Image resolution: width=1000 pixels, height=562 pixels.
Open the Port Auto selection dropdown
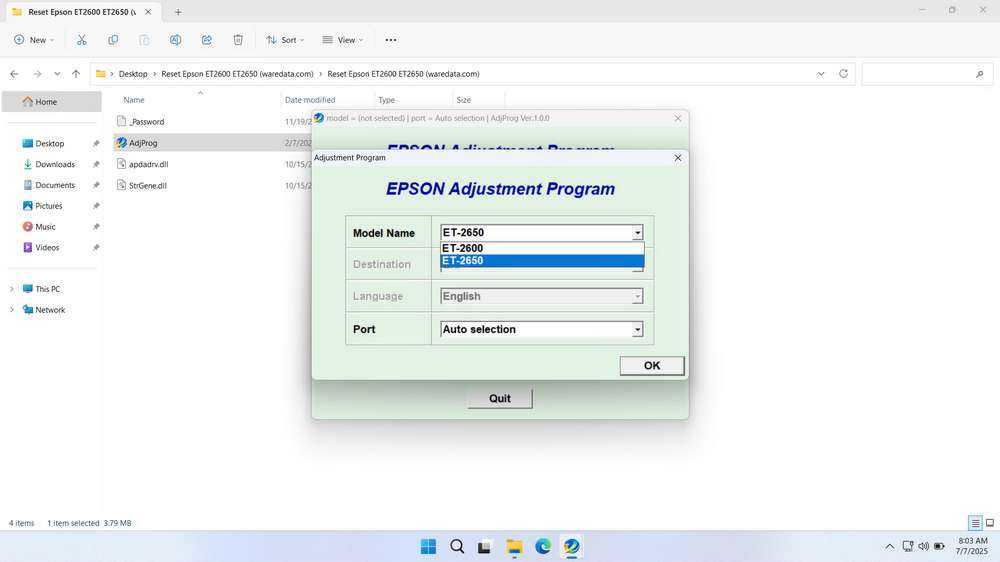(x=637, y=329)
